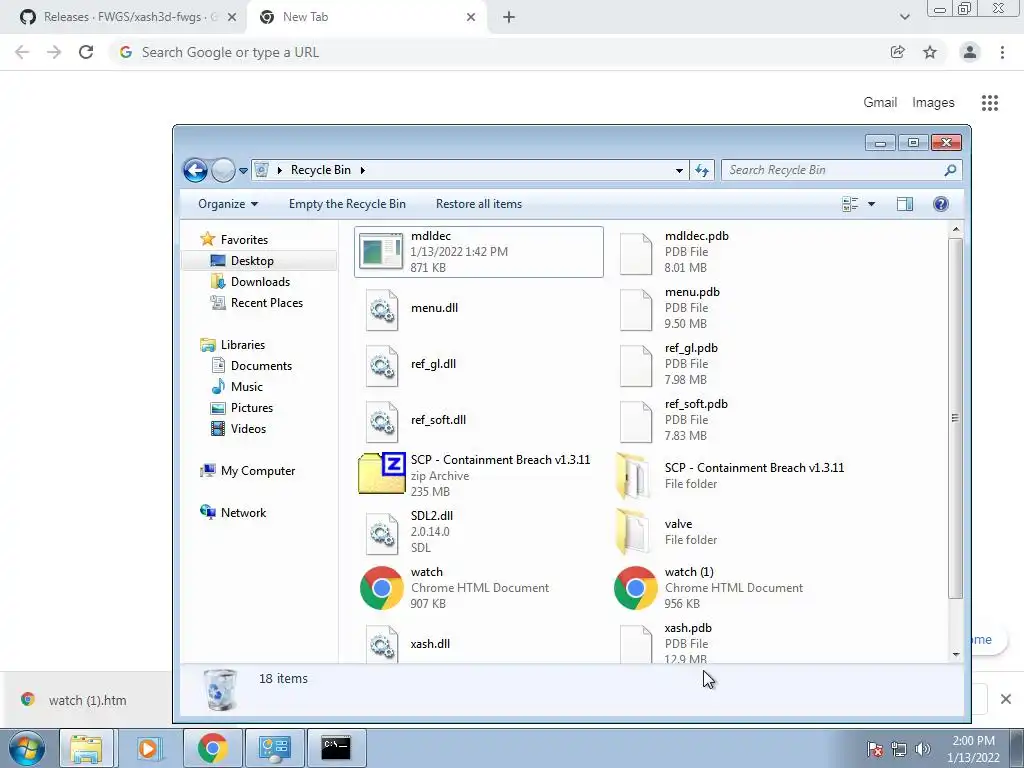Open Windows Start menu orb
The image size is (1024, 768).
point(26,748)
